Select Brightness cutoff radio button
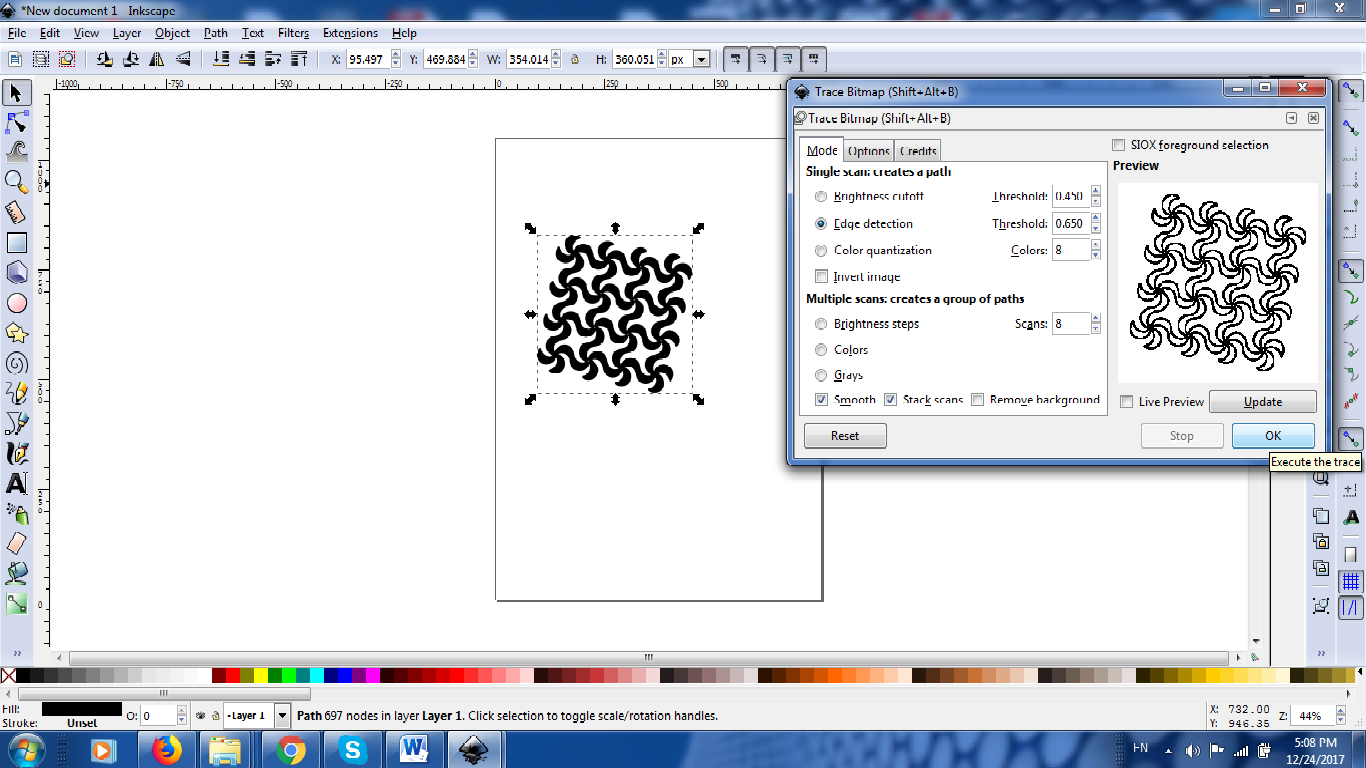 (821, 197)
